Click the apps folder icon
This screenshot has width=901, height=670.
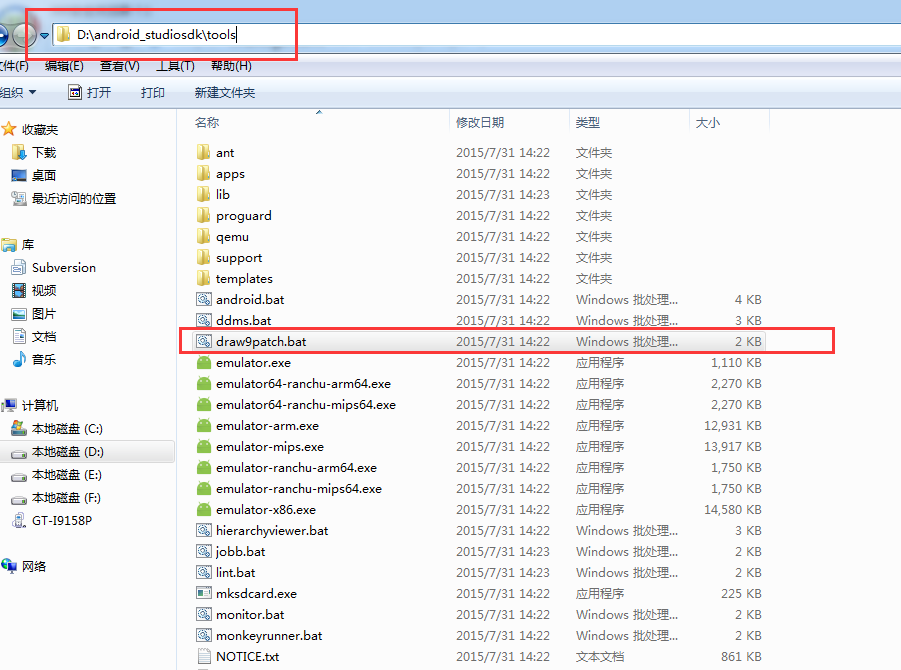(203, 174)
